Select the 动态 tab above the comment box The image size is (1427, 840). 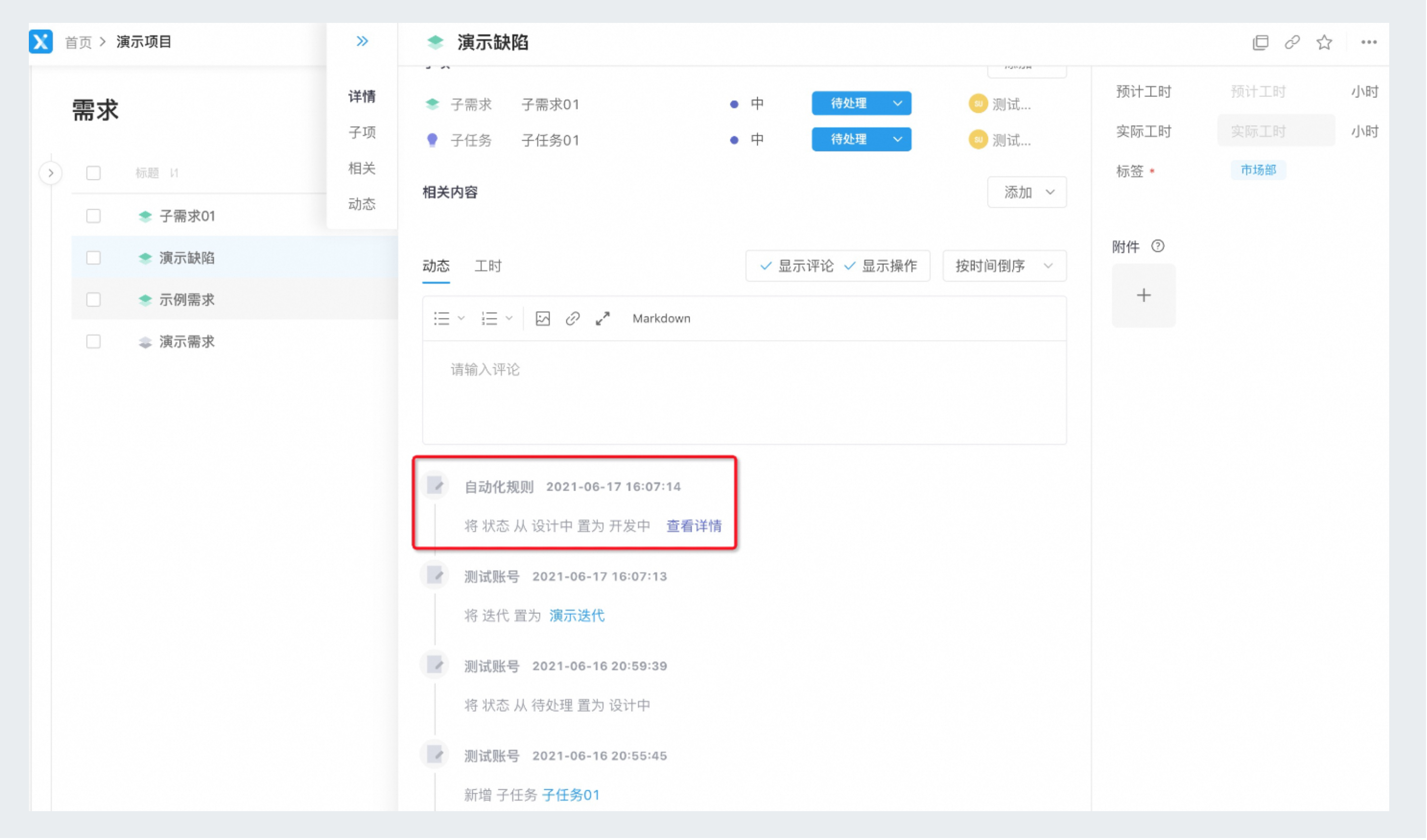coord(436,266)
